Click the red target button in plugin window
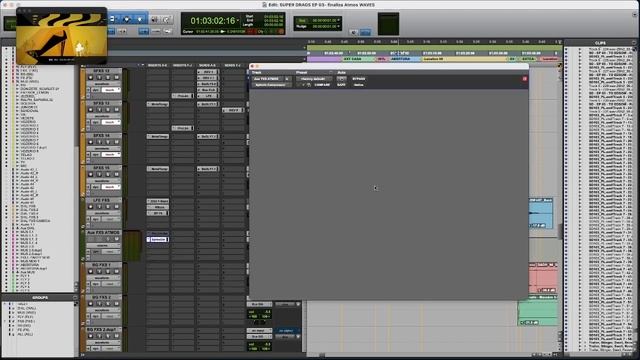640x360 pixels. (x=524, y=79)
